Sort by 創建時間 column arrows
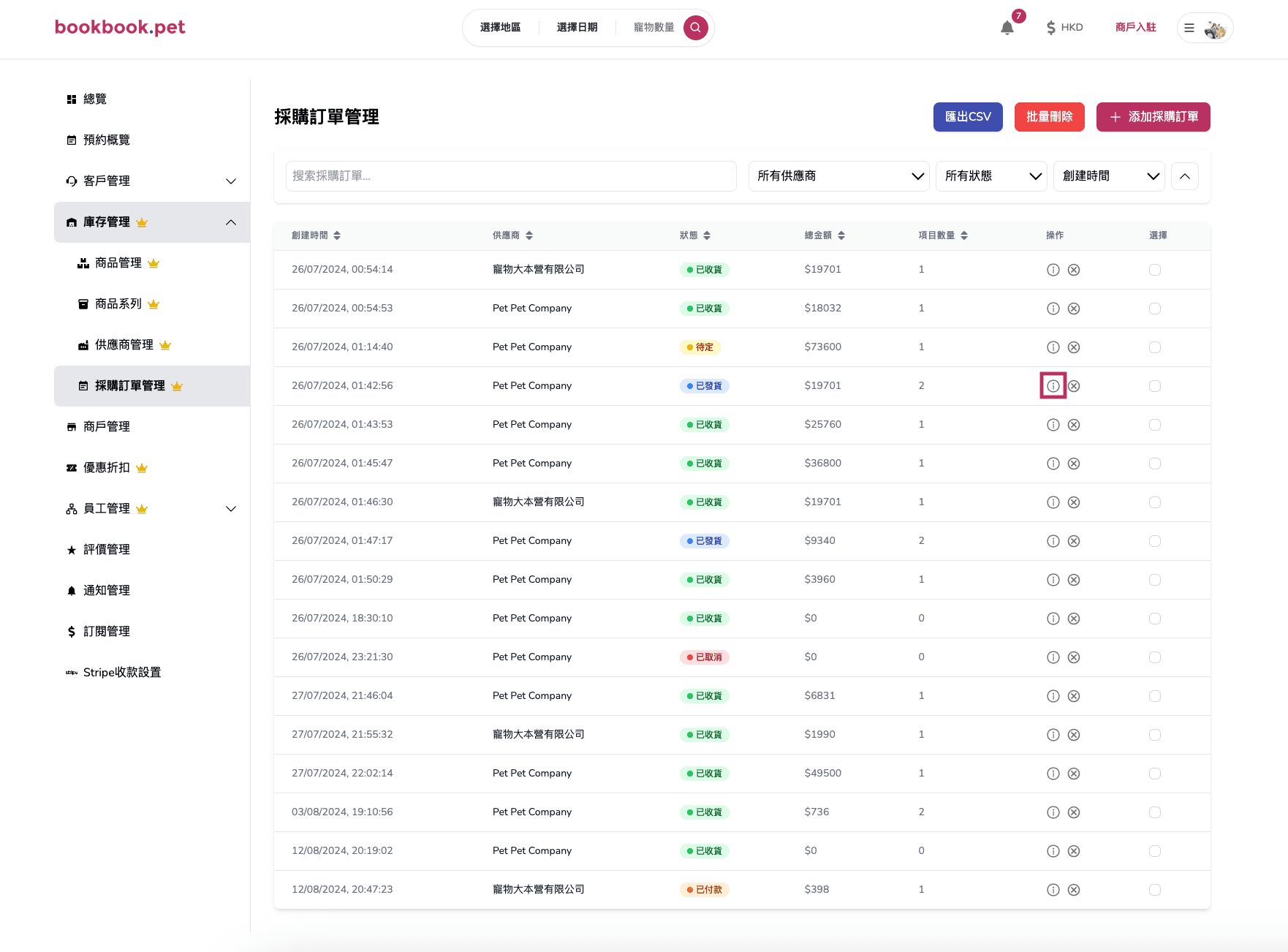This screenshot has width=1288, height=952. (x=337, y=235)
